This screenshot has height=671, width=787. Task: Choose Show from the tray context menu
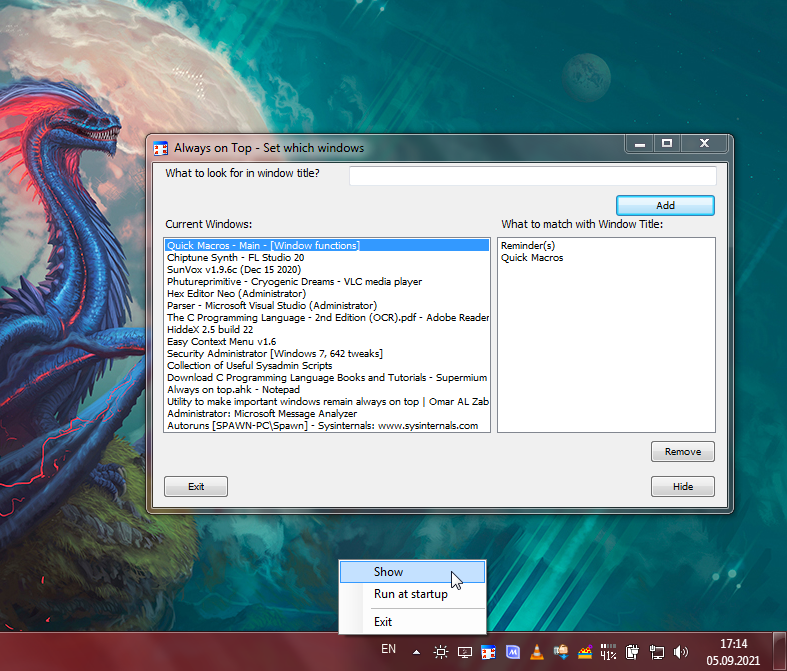click(x=389, y=572)
